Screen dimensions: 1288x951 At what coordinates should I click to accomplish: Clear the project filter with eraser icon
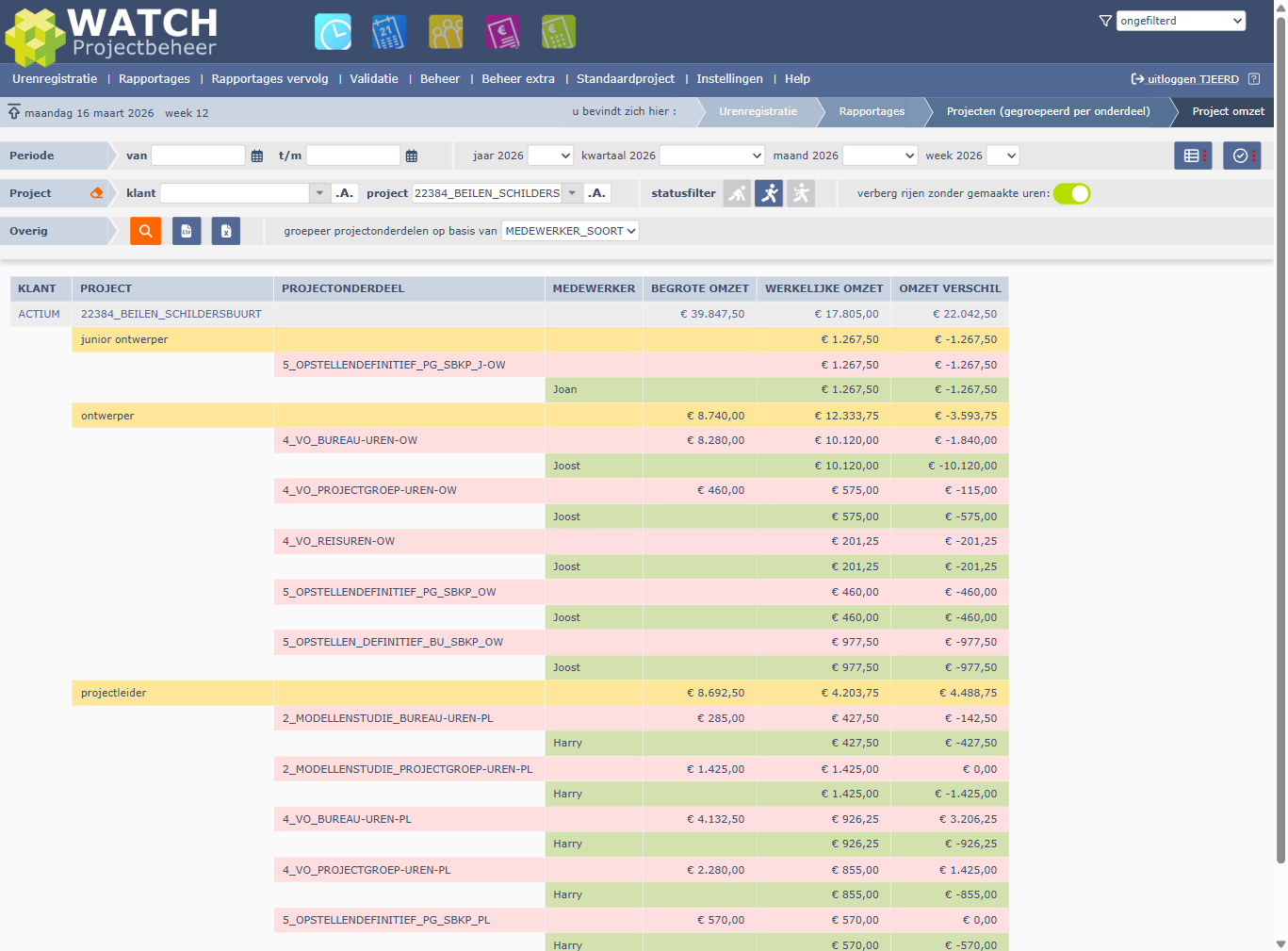point(96,193)
